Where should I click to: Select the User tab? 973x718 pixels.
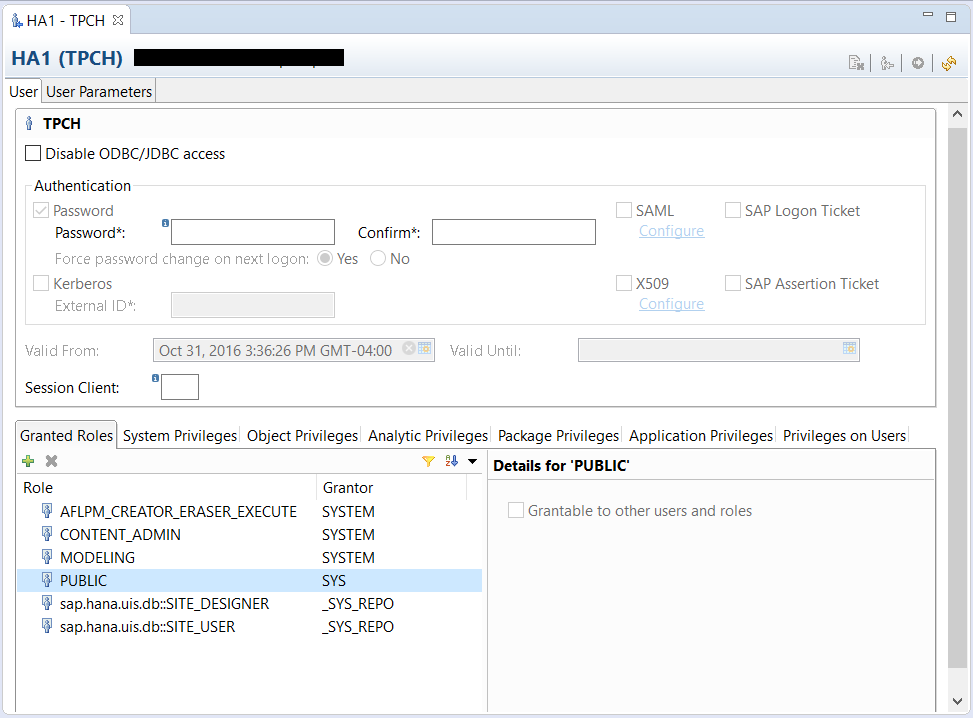24,92
